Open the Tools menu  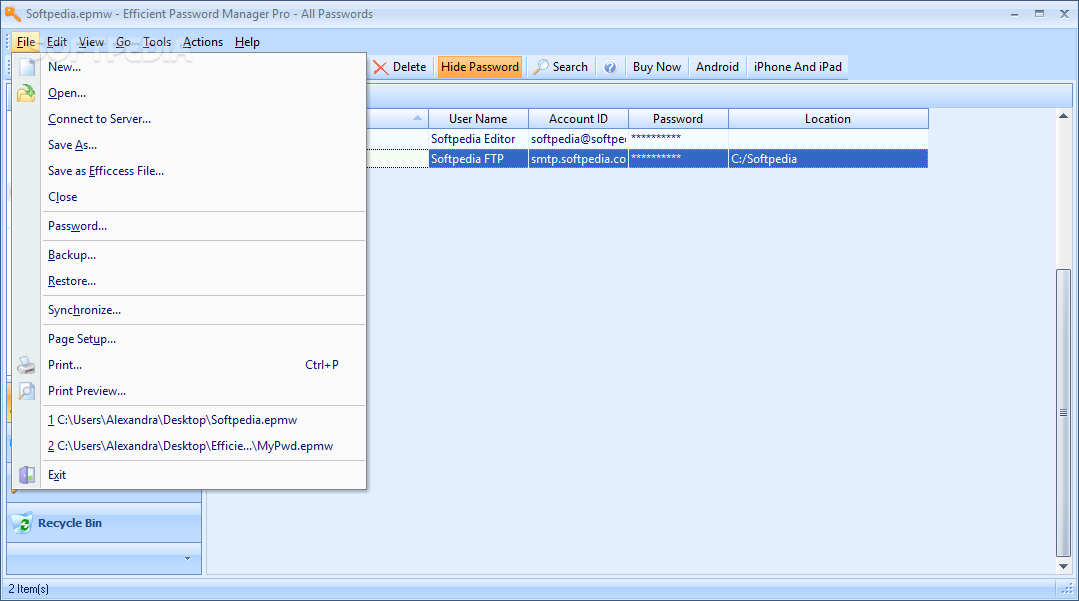[157, 42]
